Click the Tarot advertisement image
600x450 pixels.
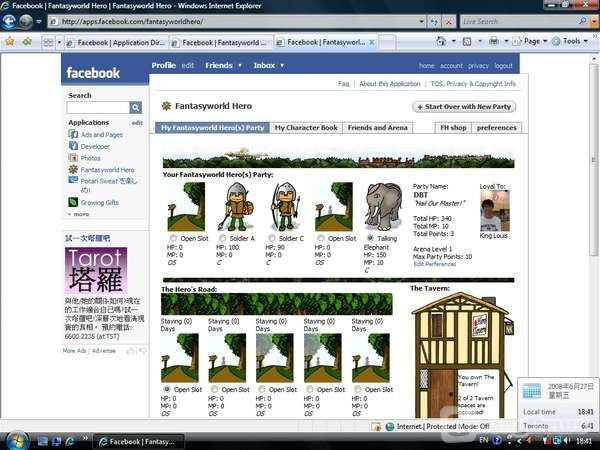96,271
